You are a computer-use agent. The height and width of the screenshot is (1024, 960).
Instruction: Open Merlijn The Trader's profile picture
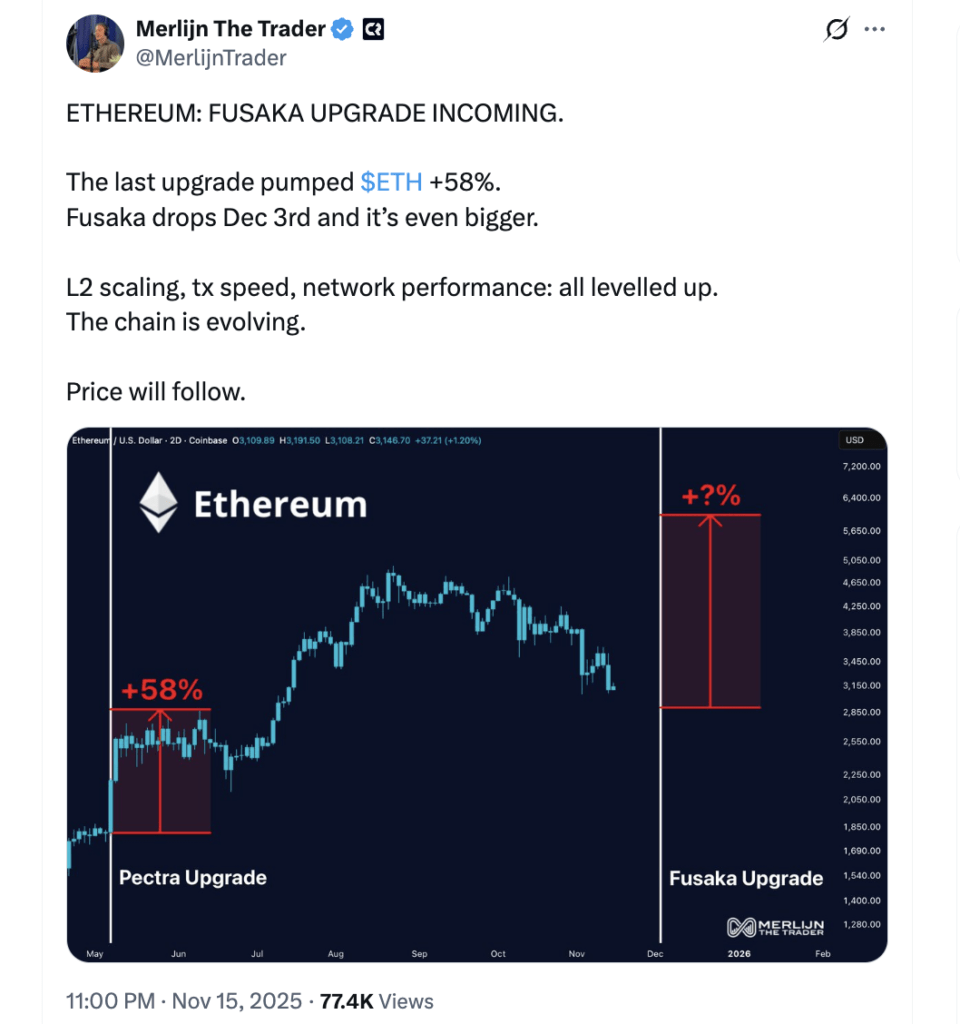[x=95, y=45]
